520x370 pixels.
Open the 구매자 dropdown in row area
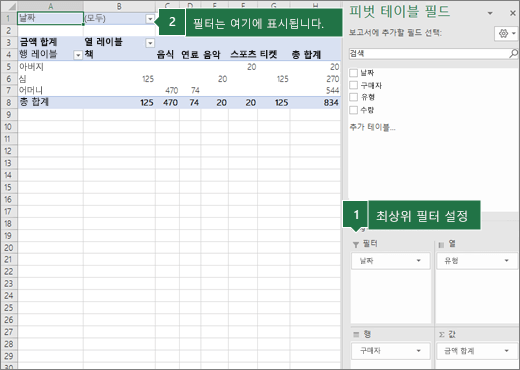419,351
